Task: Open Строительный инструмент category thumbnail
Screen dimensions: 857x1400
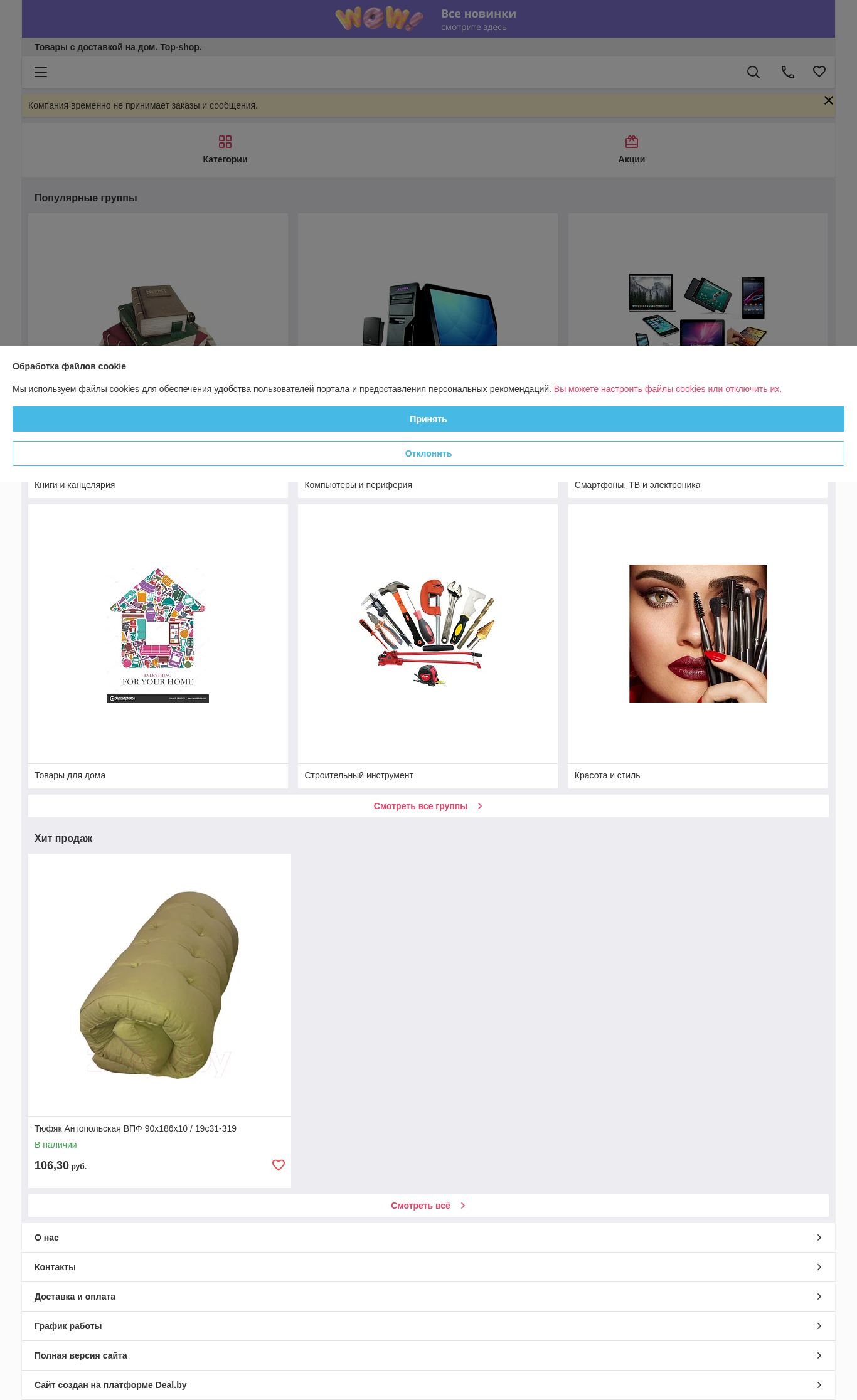Action: click(x=428, y=634)
